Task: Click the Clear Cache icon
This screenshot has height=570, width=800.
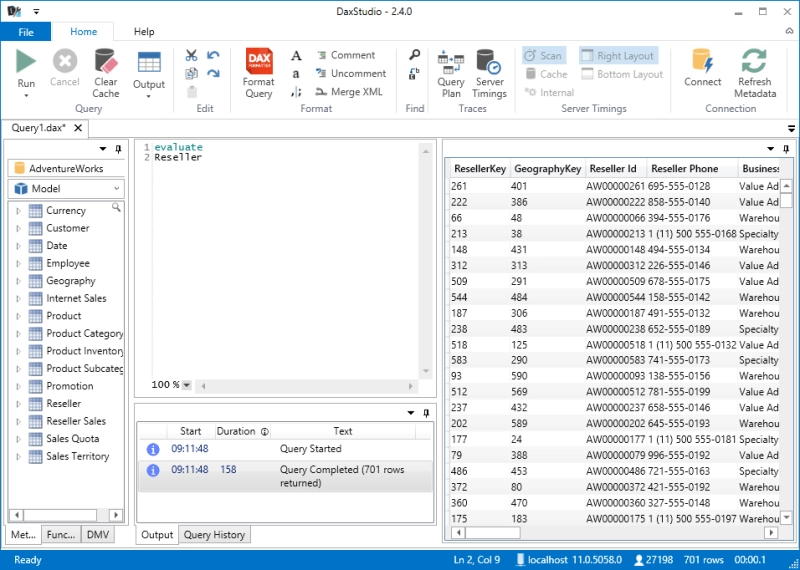Action: coord(106,61)
